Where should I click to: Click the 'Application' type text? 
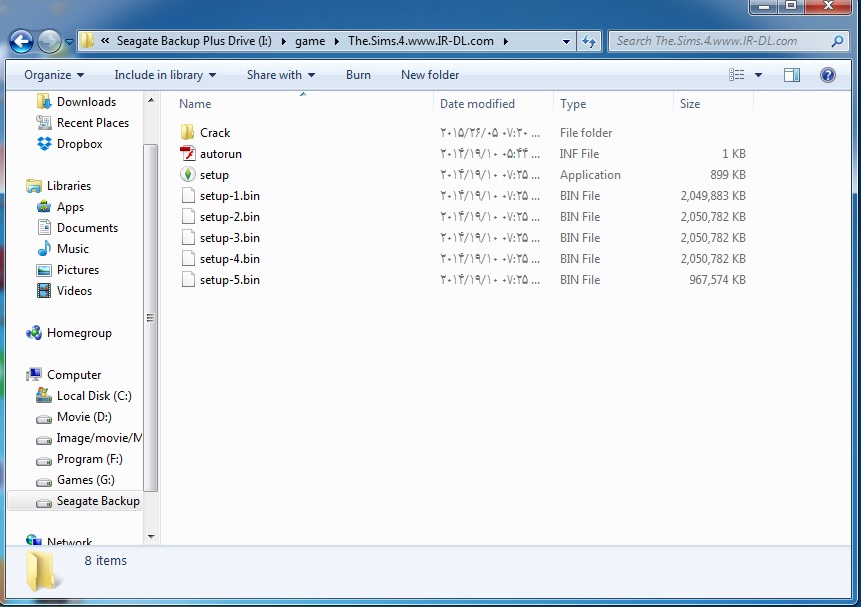pyautogui.click(x=590, y=174)
